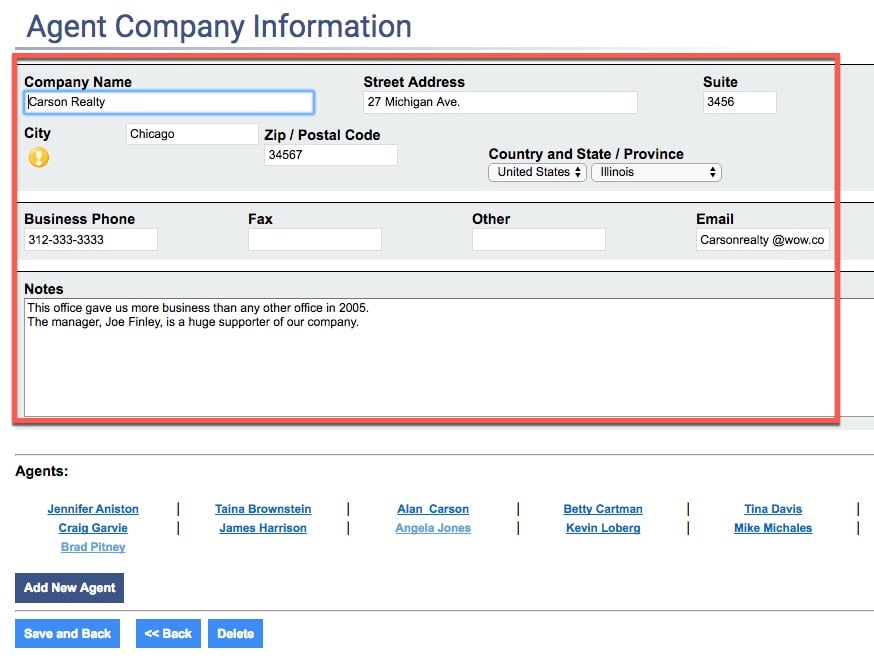Select the Zip / Postal Code field
The image size is (874, 662).
(330, 155)
